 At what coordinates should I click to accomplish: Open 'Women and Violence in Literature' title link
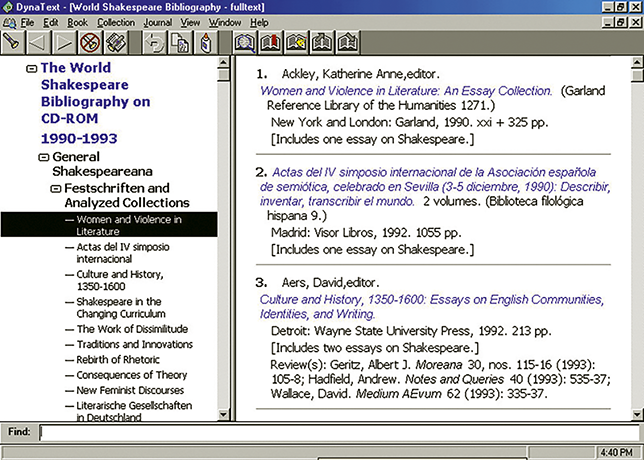pyautogui.click(x=406, y=90)
